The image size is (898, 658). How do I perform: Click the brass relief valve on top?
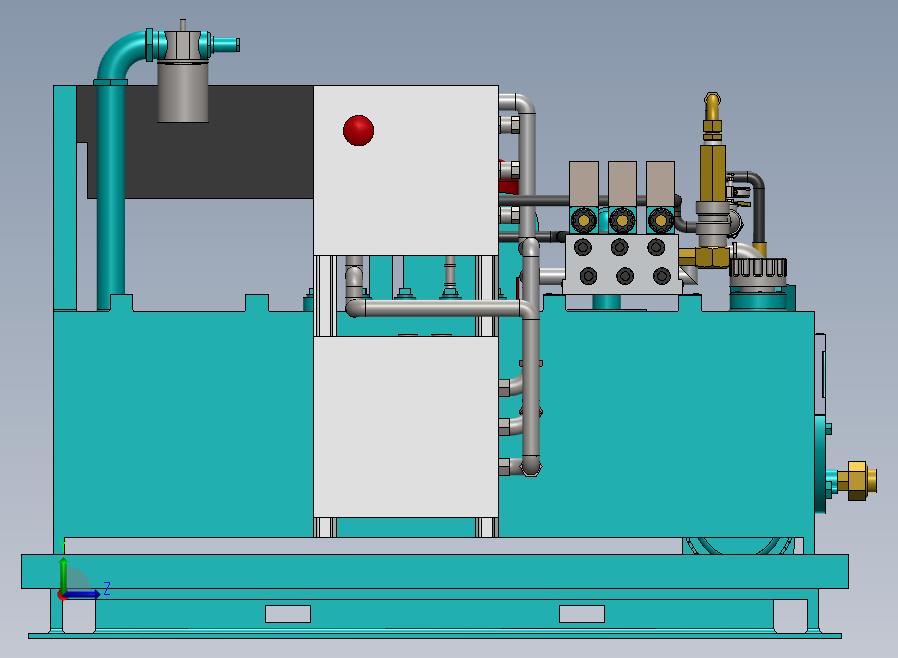pyautogui.click(x=712, y=149)
